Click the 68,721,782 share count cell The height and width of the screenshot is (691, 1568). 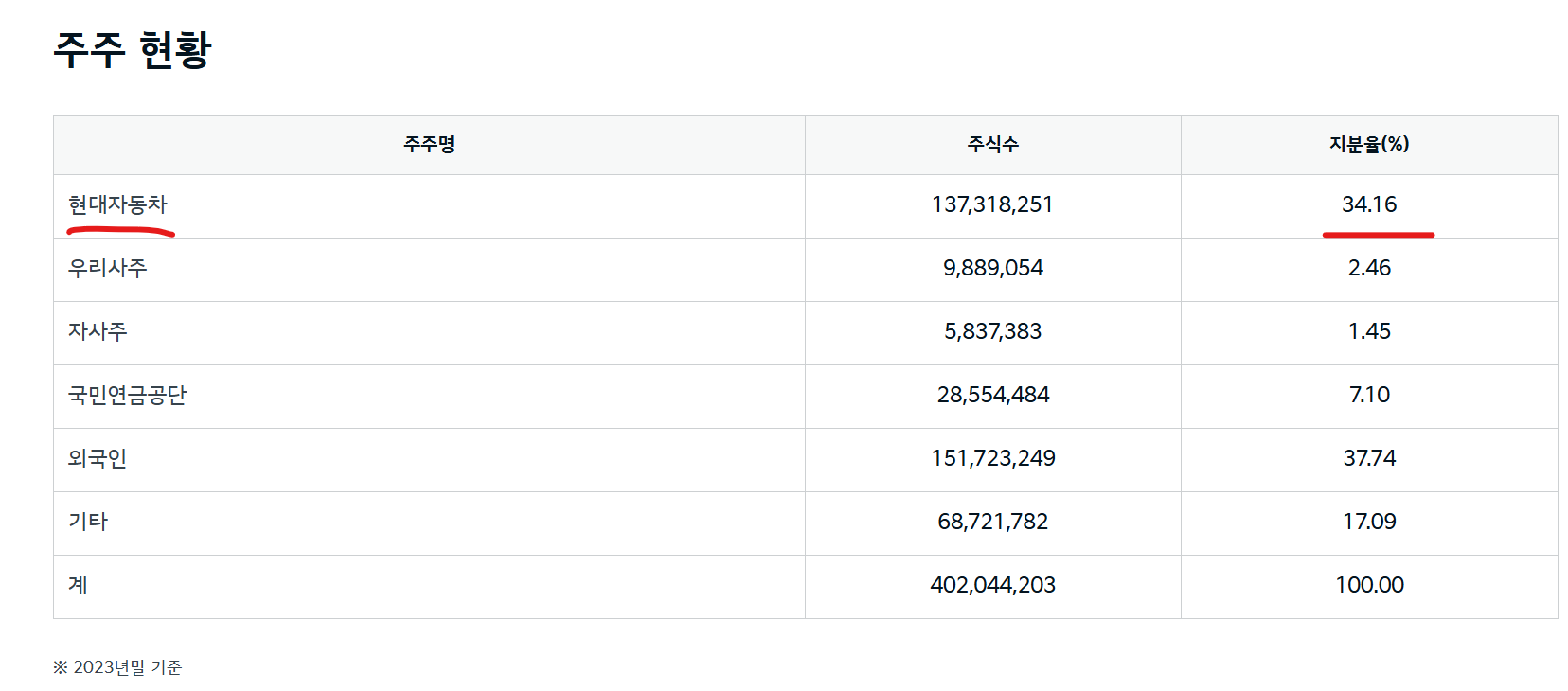(992, 522)
